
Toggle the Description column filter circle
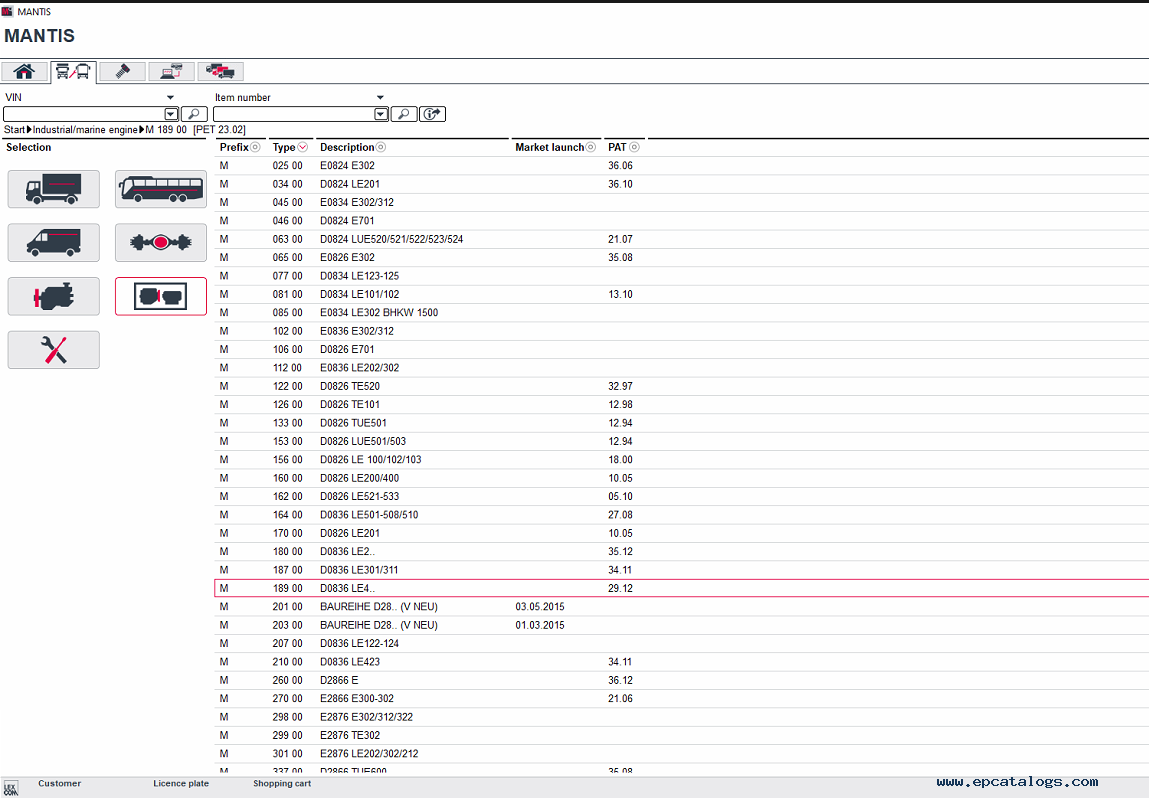[x=381, y=148]
